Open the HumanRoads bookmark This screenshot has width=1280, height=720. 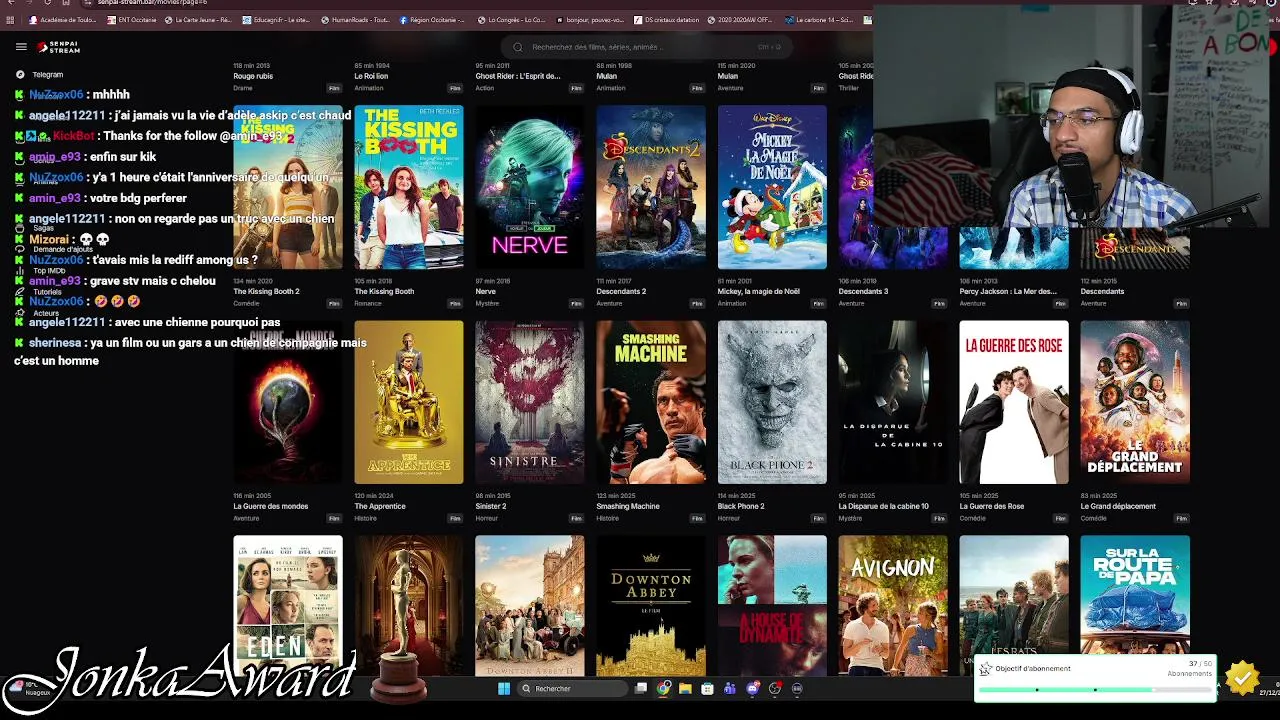coord(355,19)
